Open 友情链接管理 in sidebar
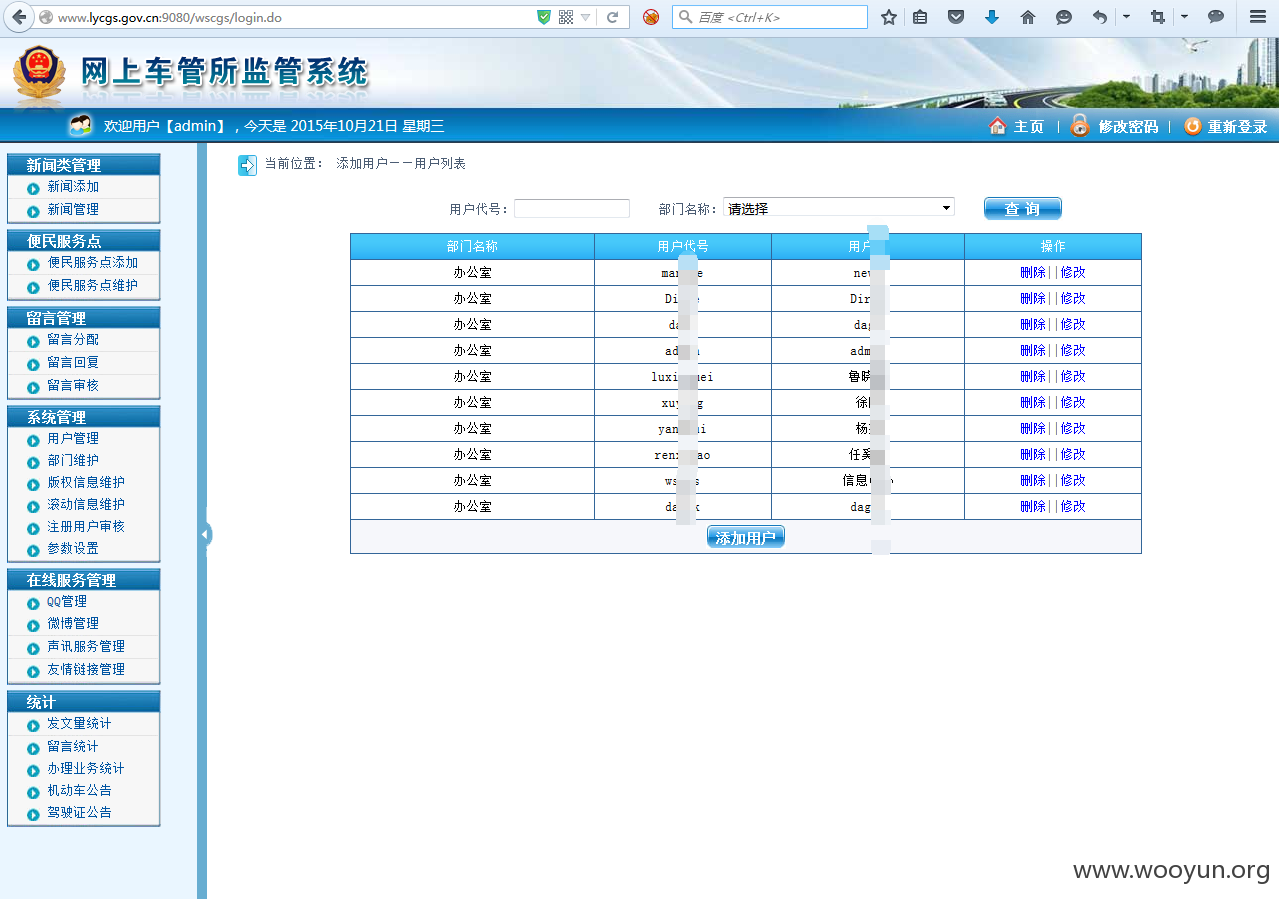 click(86, 670)
